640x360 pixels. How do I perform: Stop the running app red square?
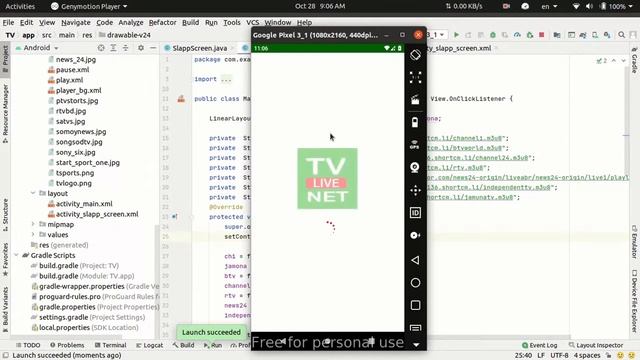point(542,35)
